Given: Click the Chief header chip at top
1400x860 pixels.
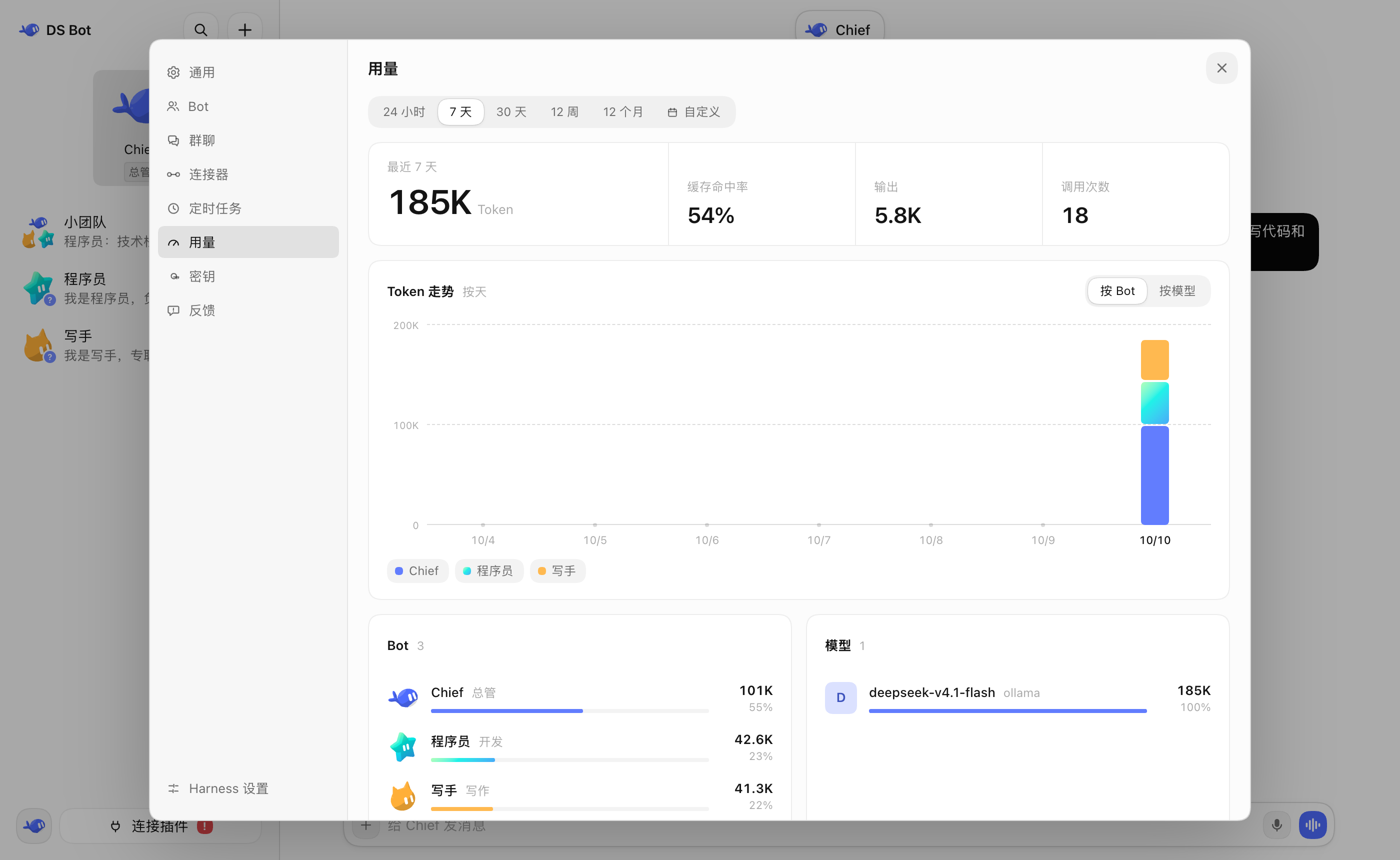Looking at the screenshot, I should click(x=839, y=29).
